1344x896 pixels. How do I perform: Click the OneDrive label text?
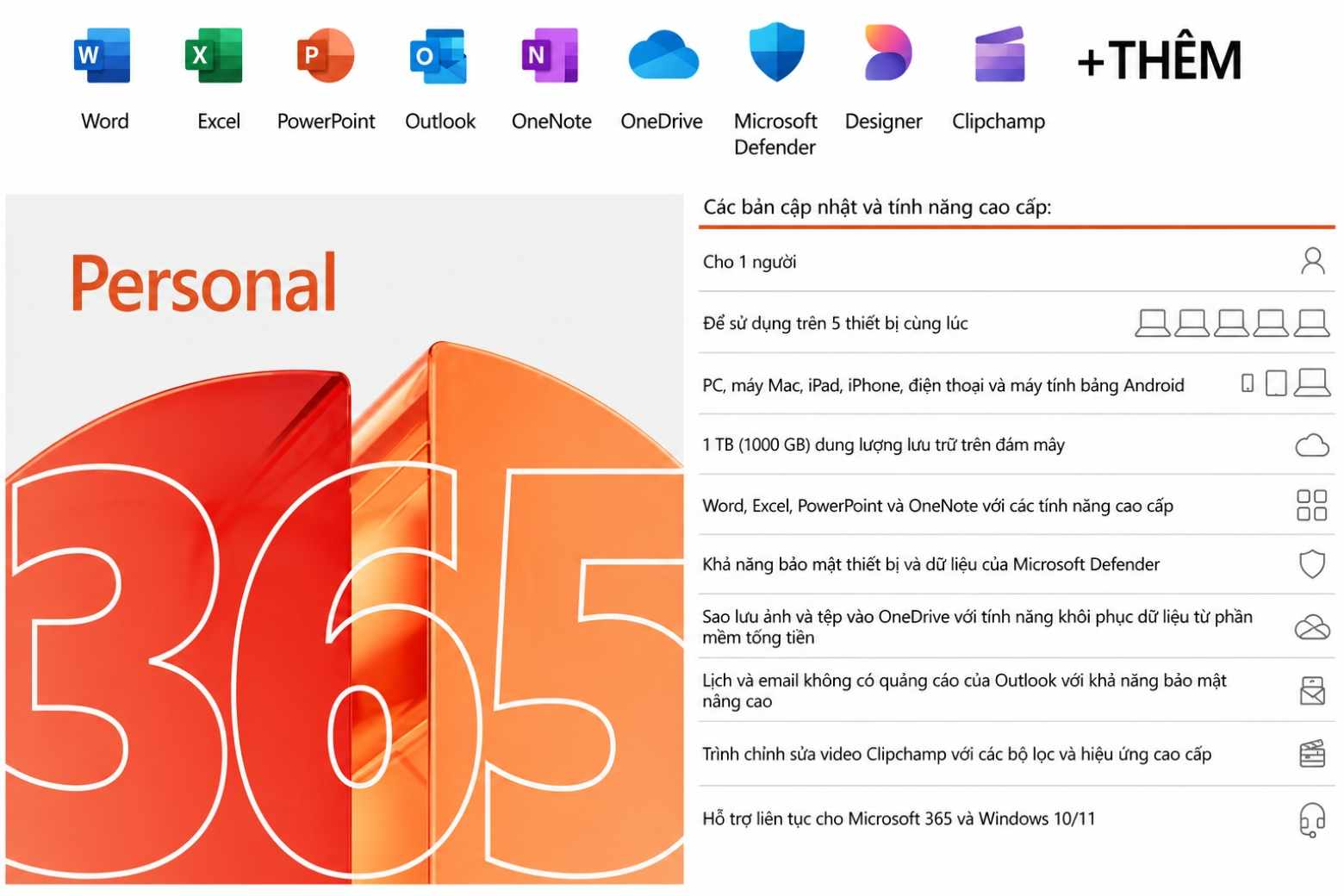point(662,121)
